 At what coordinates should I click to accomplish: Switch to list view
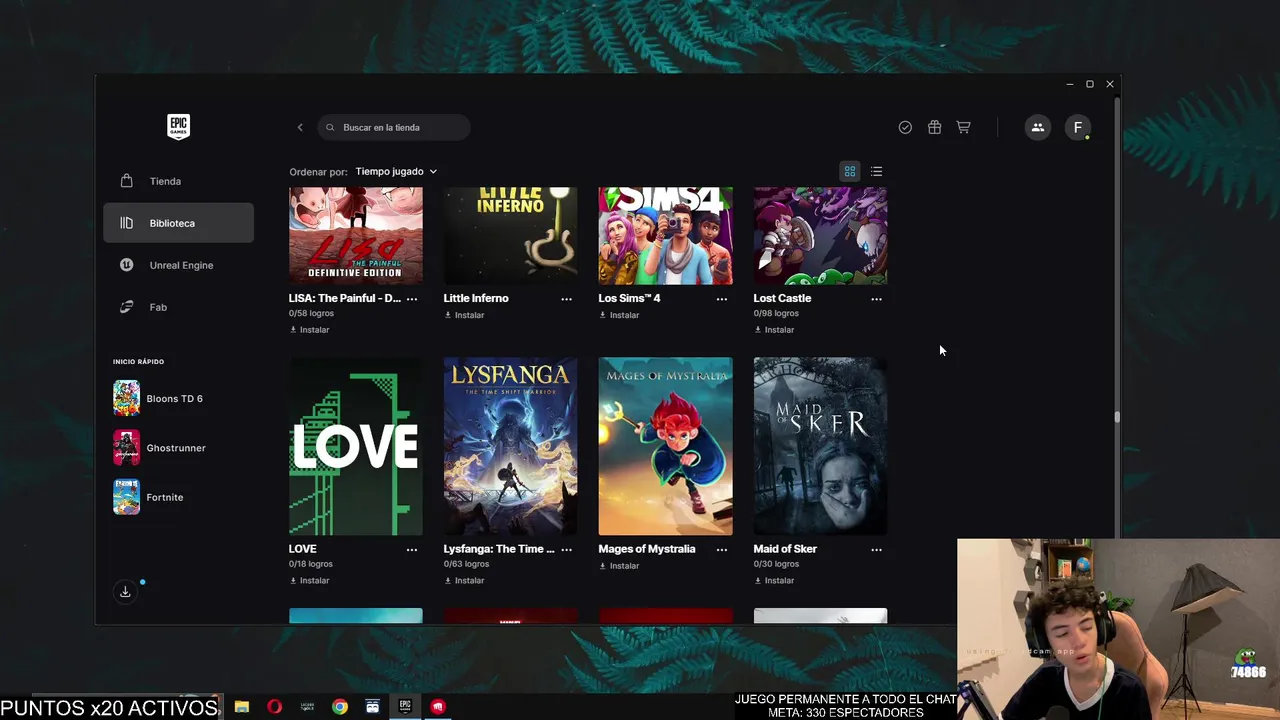coord(876,171)
